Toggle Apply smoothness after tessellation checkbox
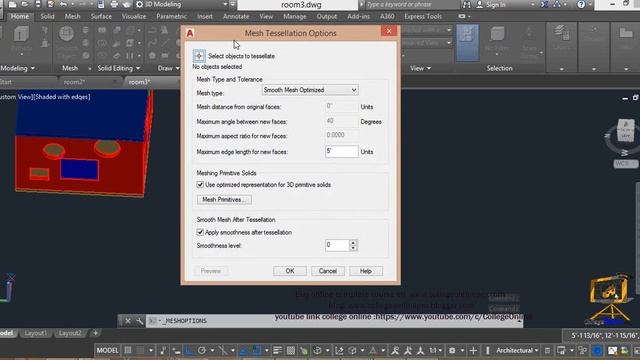 200,232
